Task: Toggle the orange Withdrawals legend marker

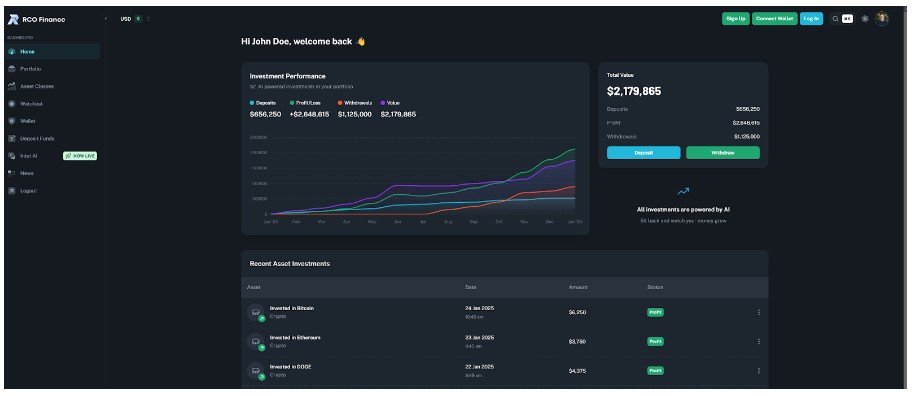Action: pos(340,103)
